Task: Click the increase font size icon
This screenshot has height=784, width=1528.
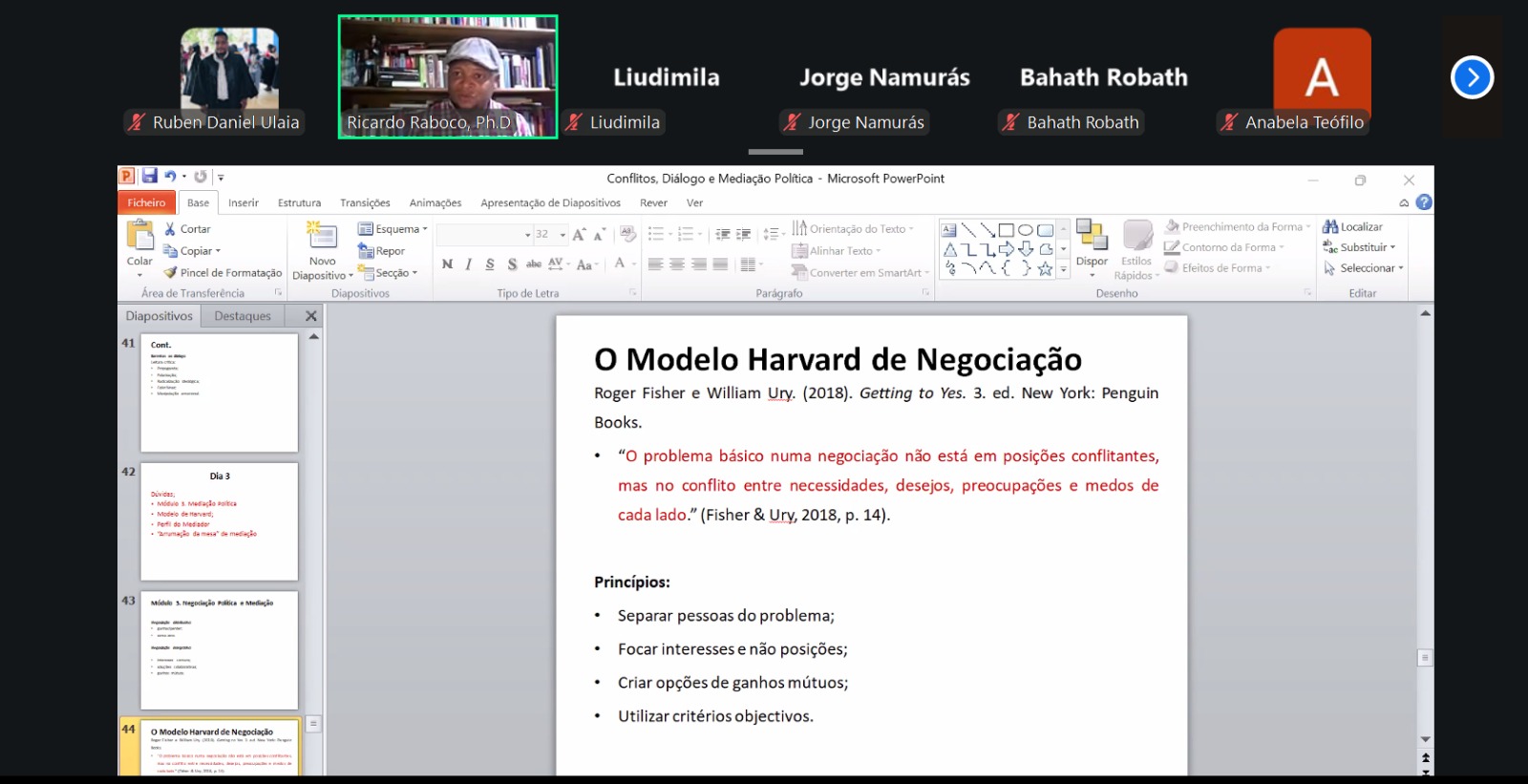Action: coord(579,234)
